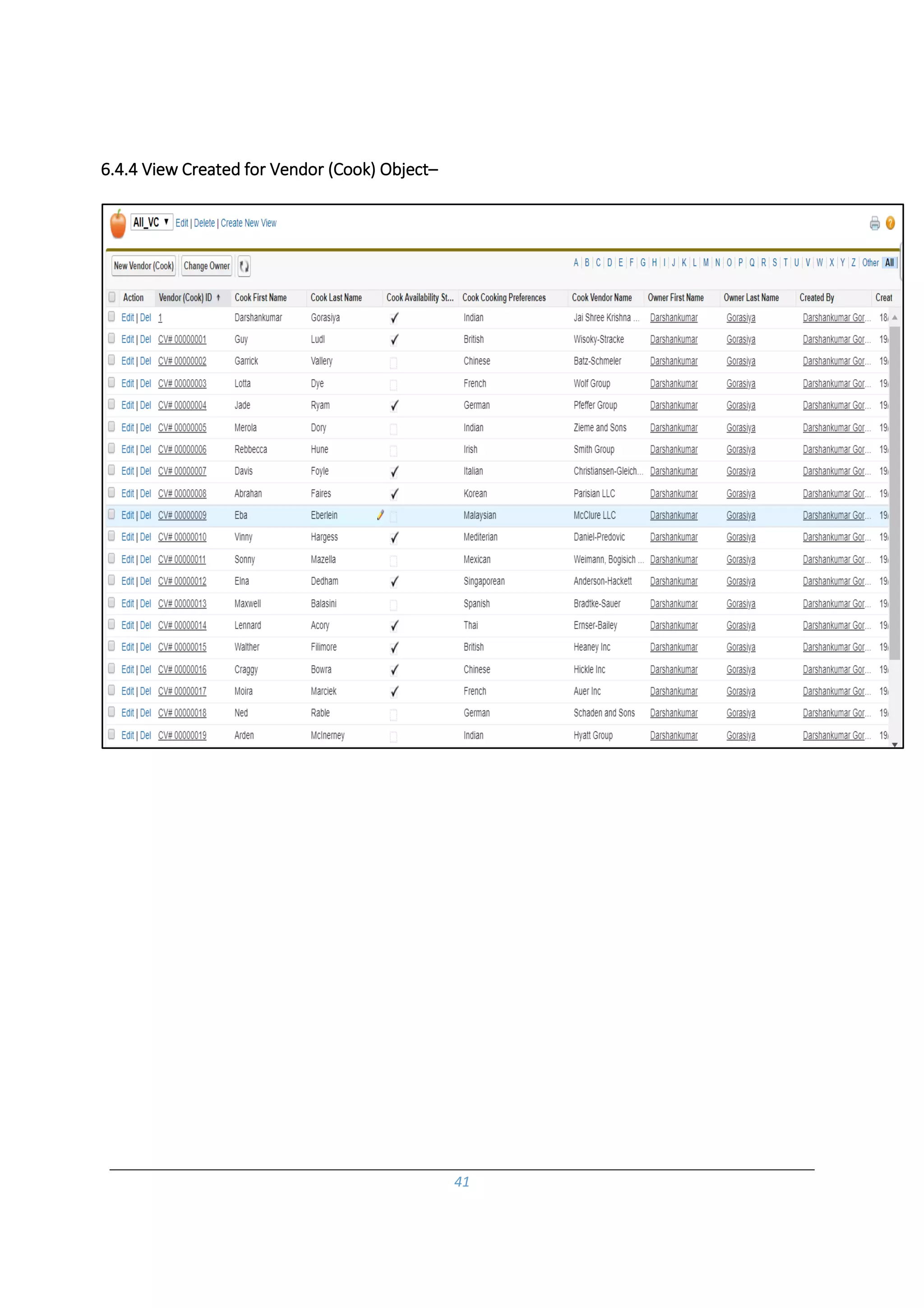This screenshot has height=1308, width=924.
Task: Open vendor record CV# 00000007
Action: 182,471
